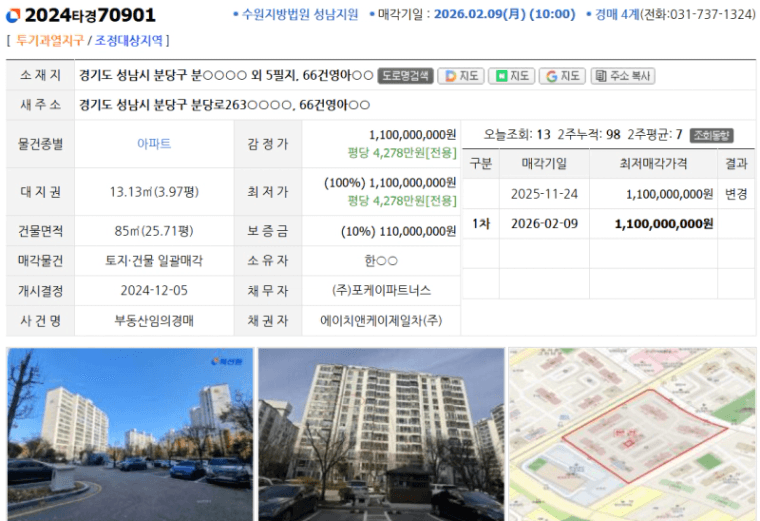The width and height of the screenshot is (760, 521).
Task: Select the case number 2024타경70901
Action: pos(90,16)
